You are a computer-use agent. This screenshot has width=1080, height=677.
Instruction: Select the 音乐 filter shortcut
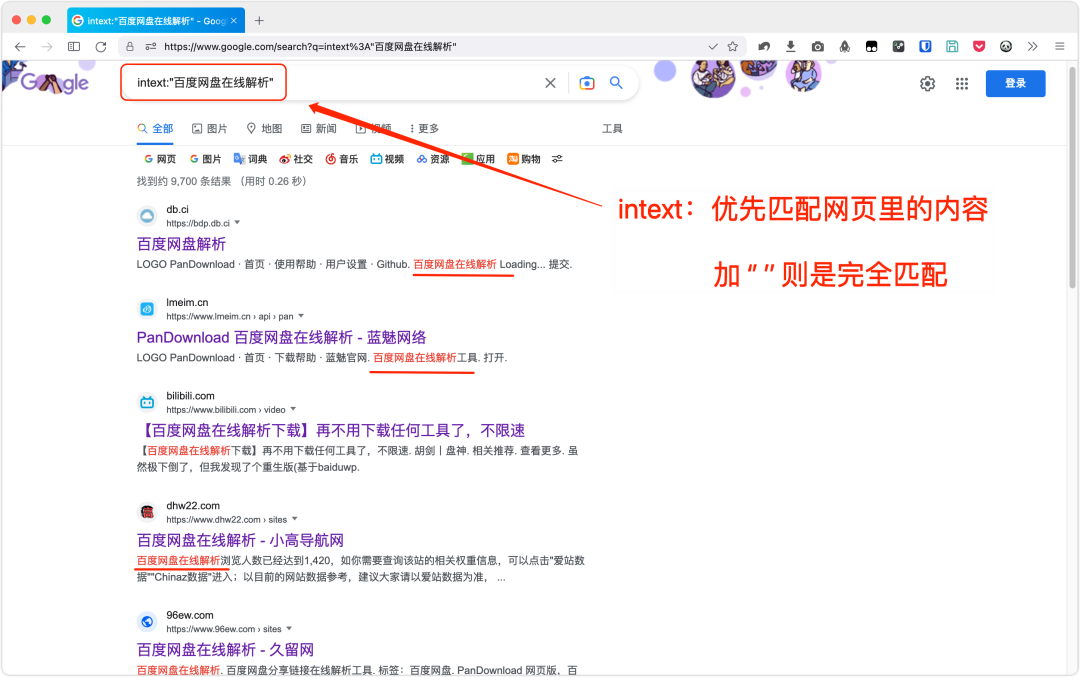pos(342,159)
